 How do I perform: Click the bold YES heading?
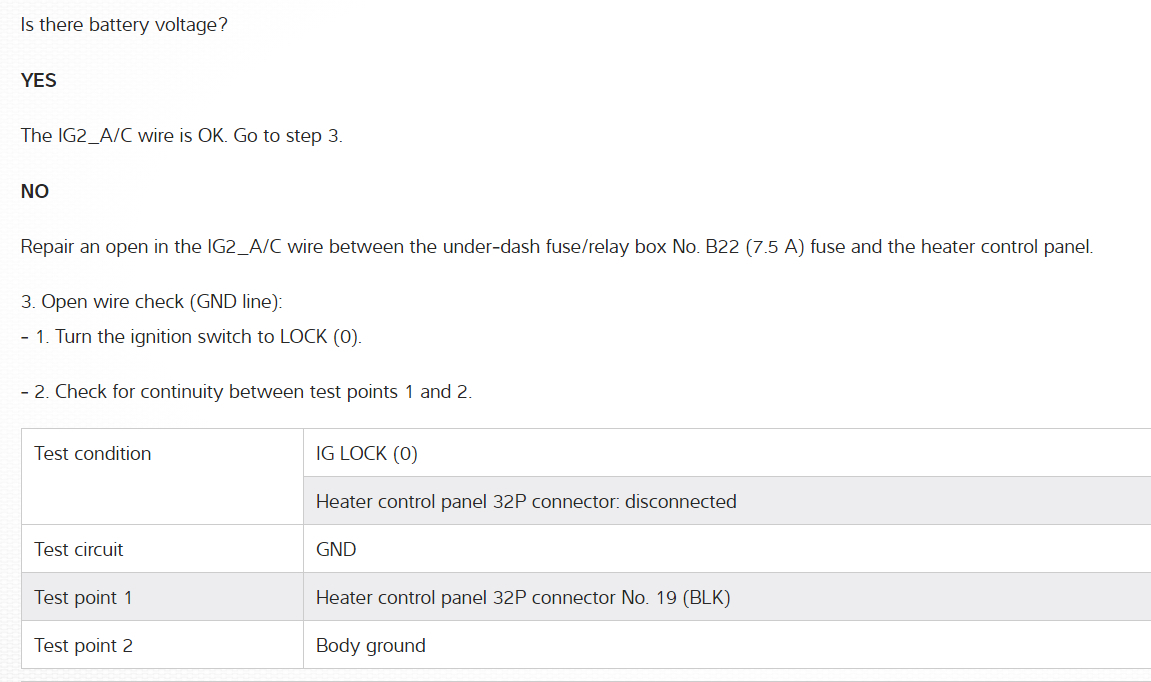pos(39,81)
